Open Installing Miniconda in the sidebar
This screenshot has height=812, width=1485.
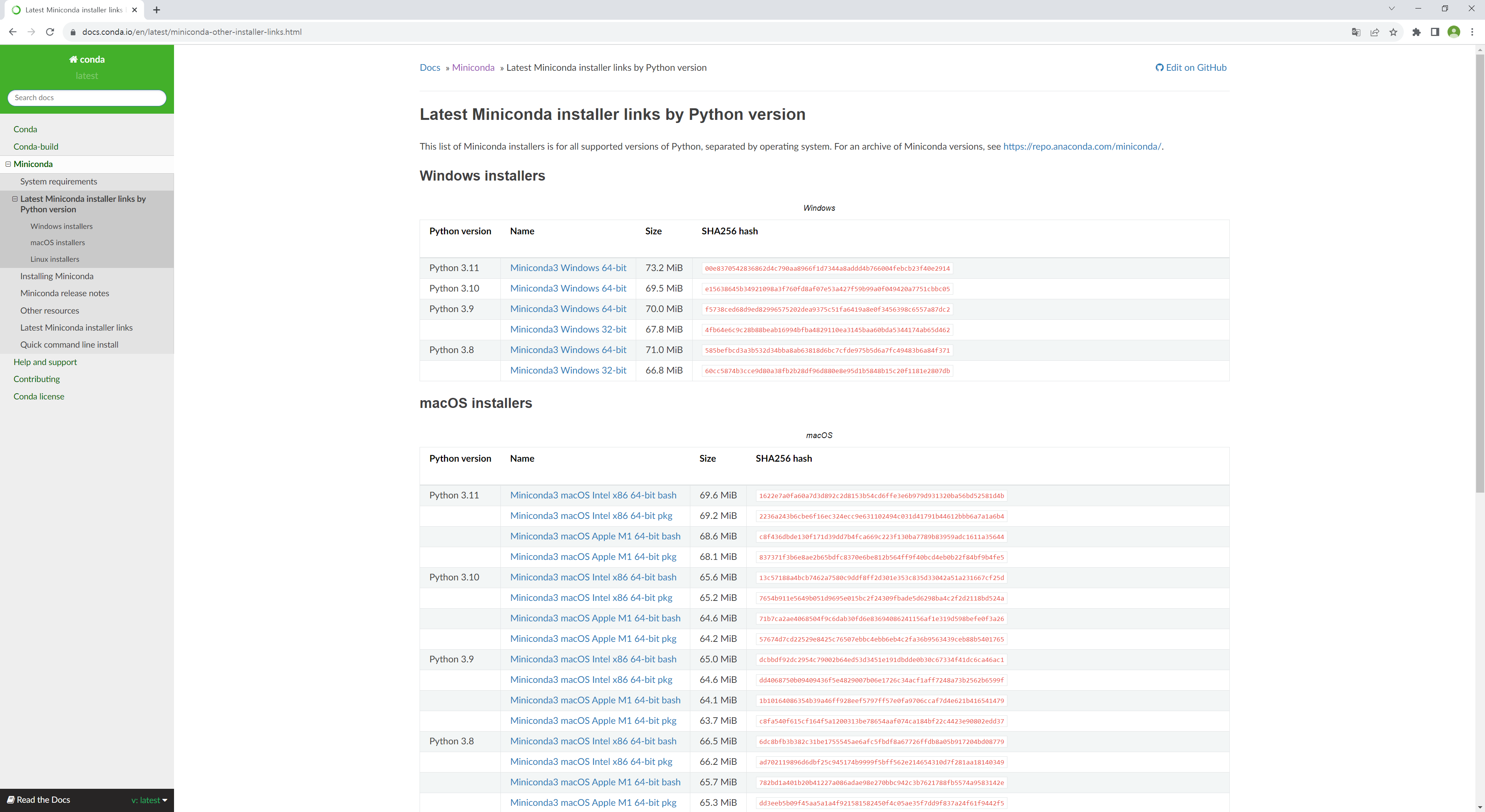pos(57,276)
